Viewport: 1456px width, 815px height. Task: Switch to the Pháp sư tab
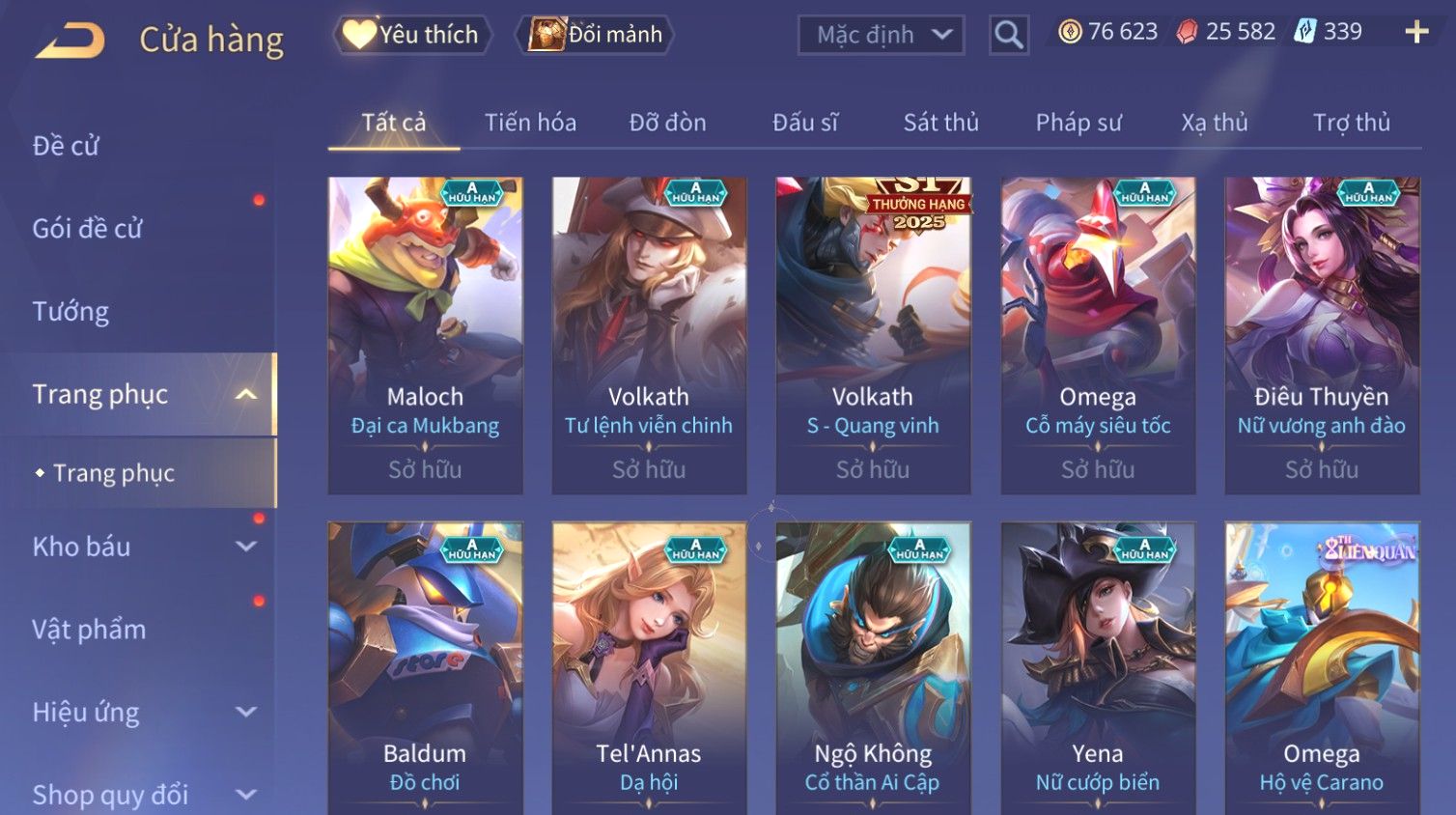click(1078, 123)
